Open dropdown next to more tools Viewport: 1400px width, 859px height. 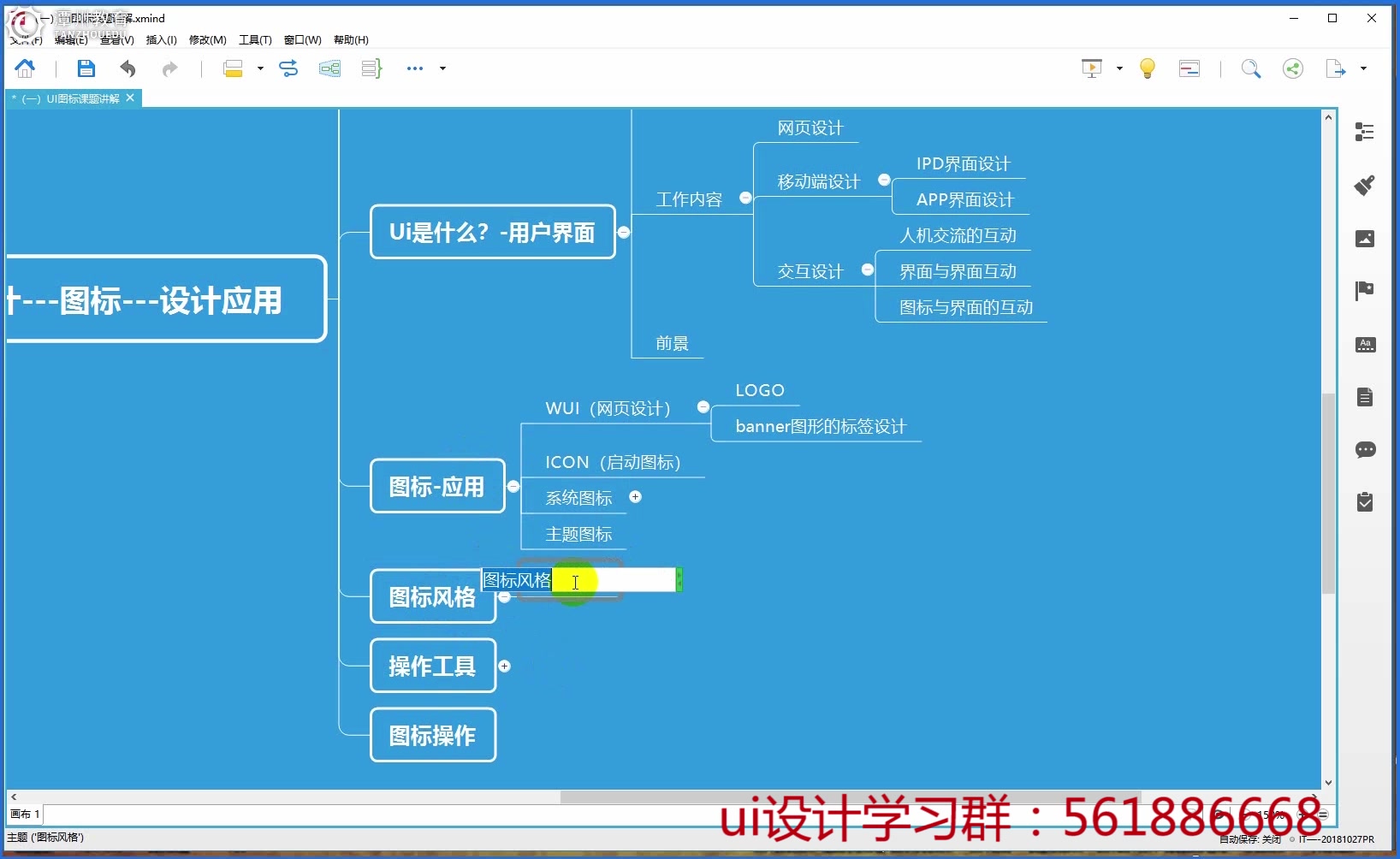[442, 68]
